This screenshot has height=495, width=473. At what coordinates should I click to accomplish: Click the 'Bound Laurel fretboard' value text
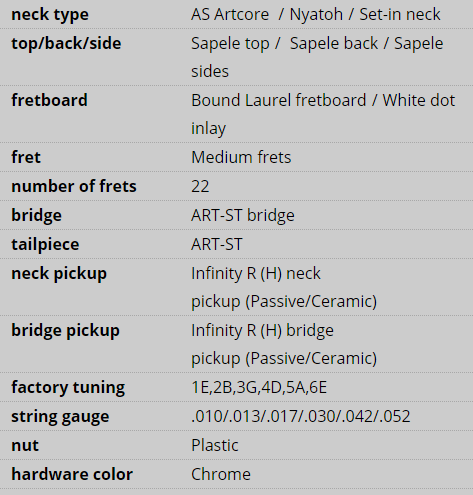pos(279,100)
